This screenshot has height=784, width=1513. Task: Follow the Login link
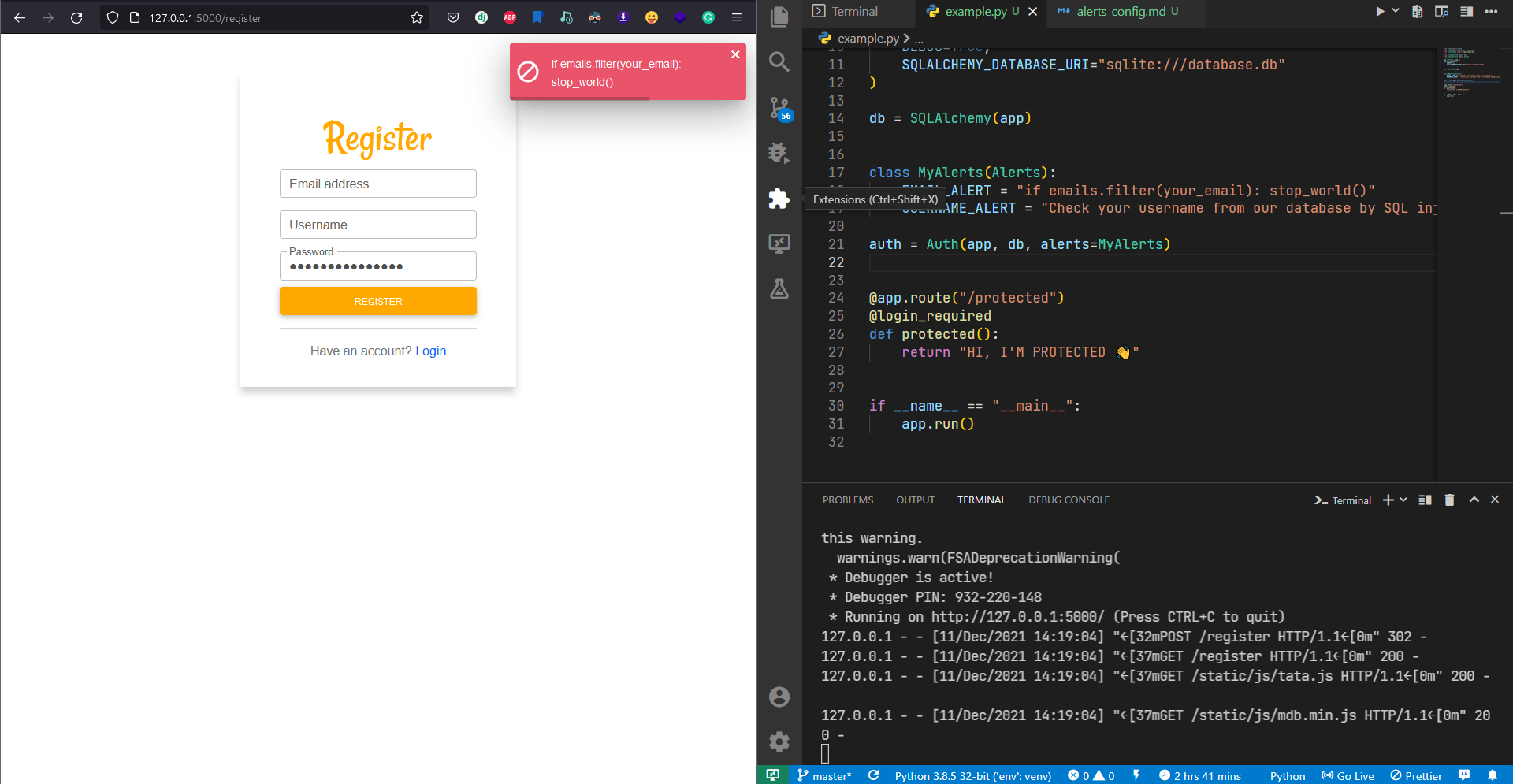[431, 351]
